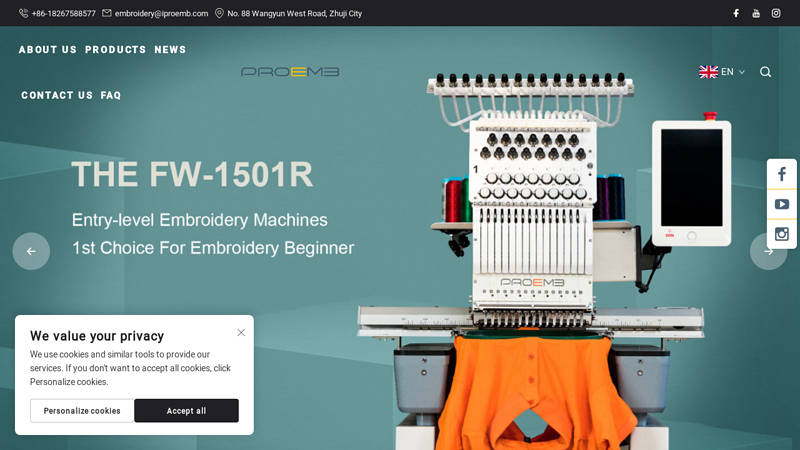
Task: Click the location pin icon
Action: point(219,13)
